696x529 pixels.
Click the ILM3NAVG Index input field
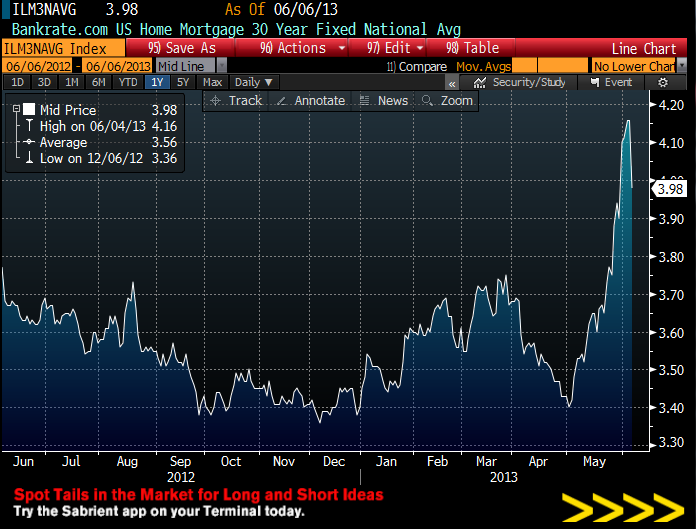click(63, 48)
